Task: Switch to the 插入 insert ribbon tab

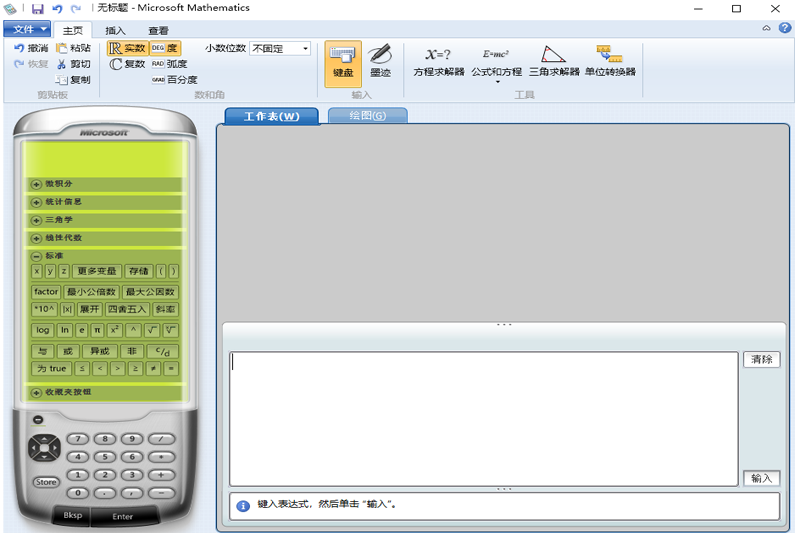Action: point(115,30)
